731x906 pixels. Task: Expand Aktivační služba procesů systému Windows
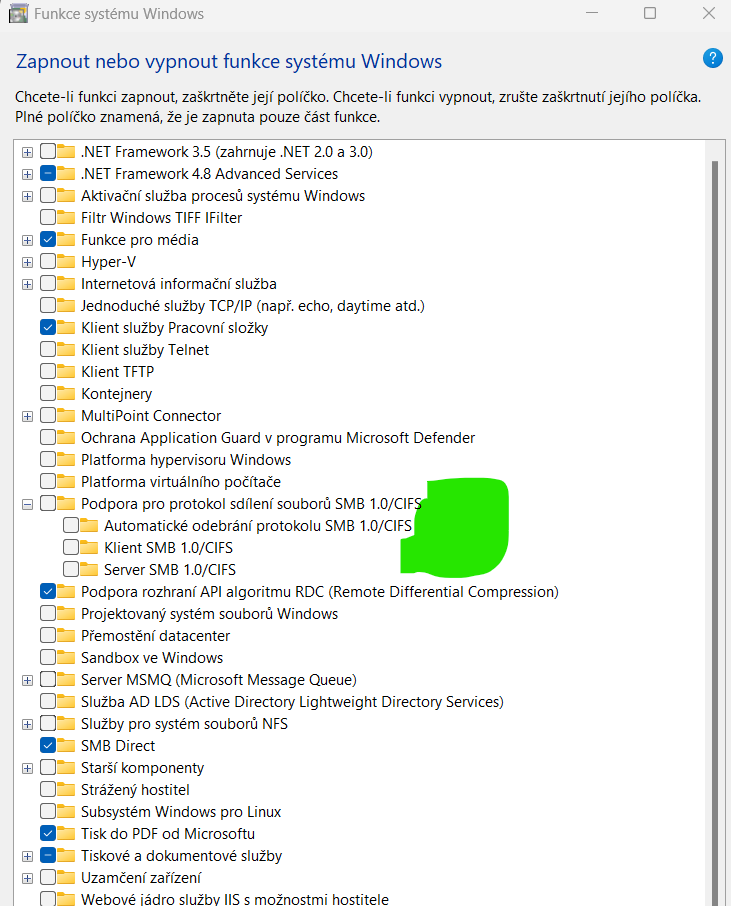click(x=27, y=196)
